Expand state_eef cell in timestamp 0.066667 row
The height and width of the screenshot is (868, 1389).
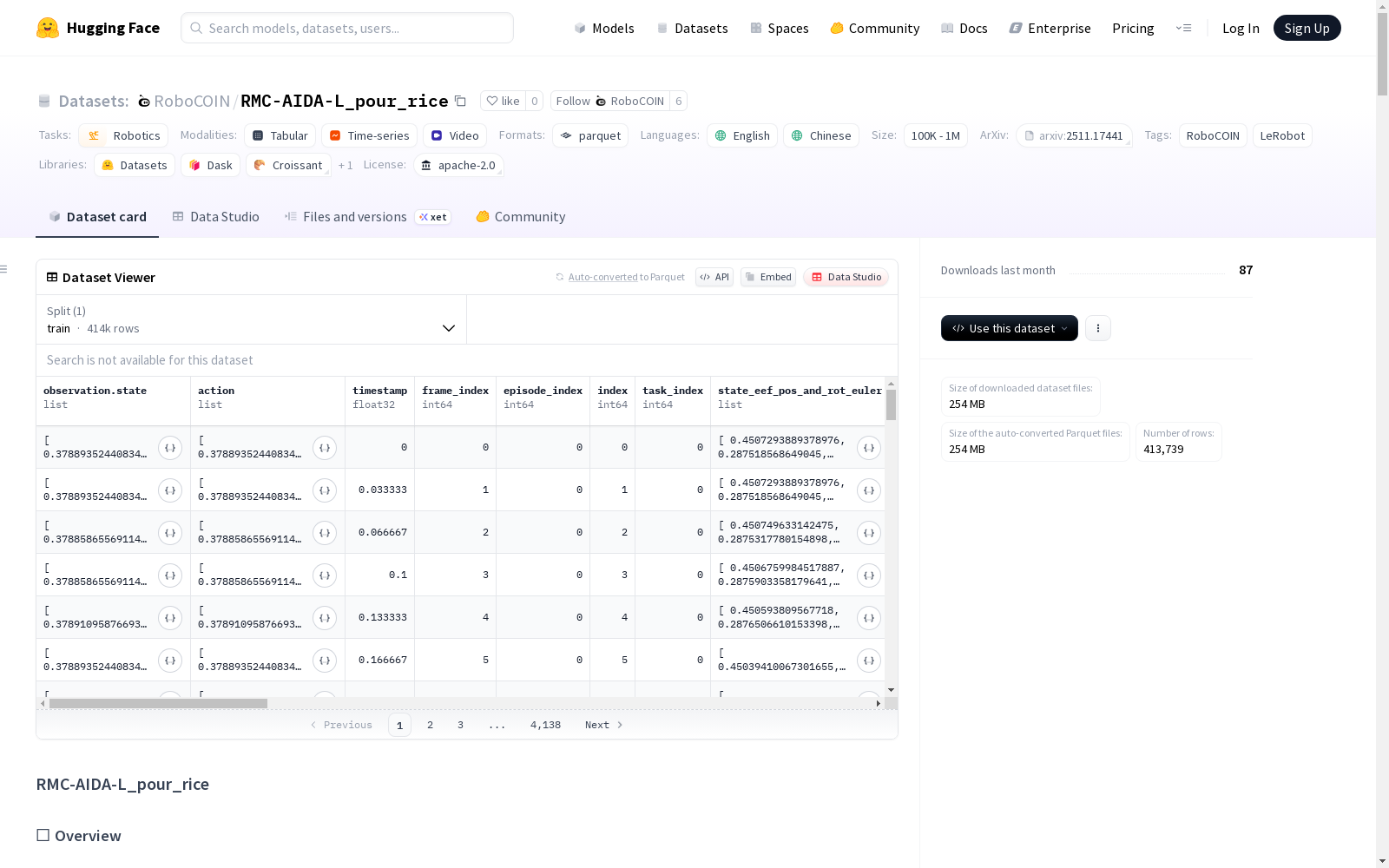869,533
